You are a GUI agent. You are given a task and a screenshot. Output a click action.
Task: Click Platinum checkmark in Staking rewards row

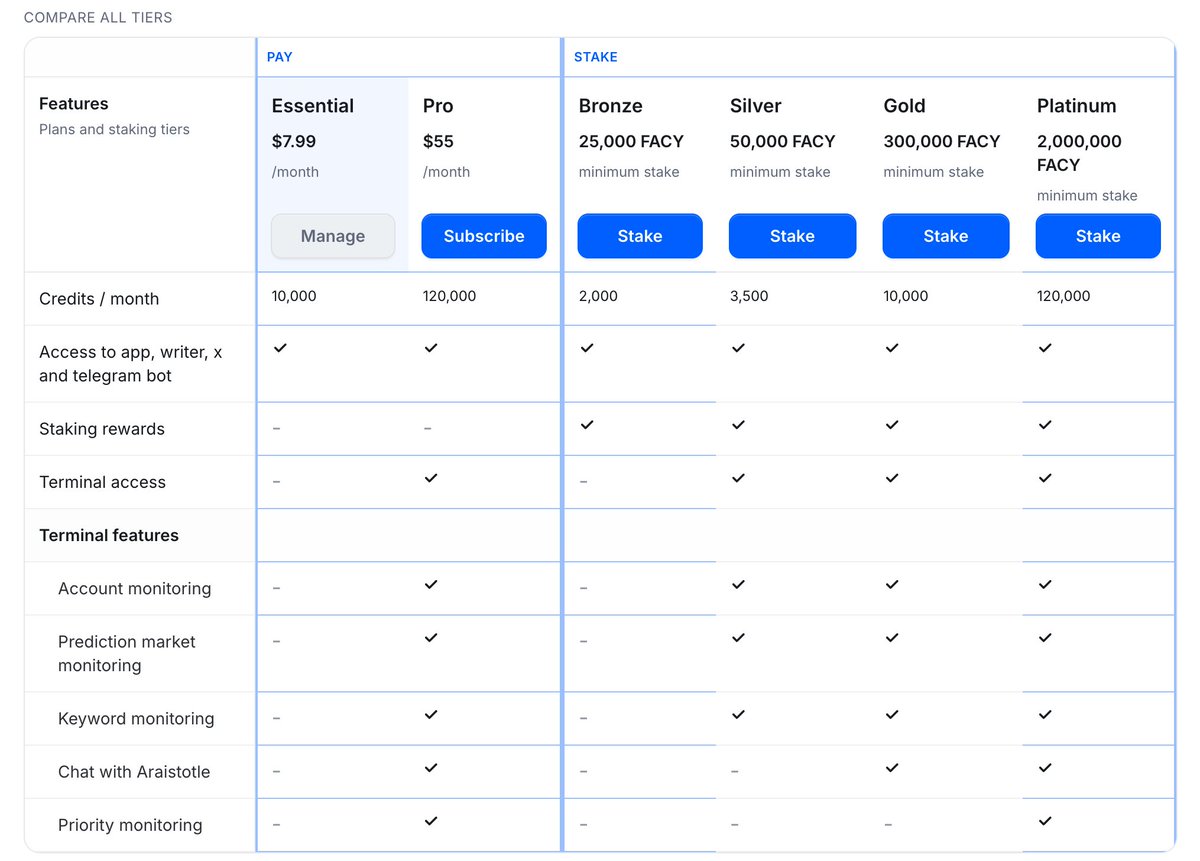tap(1045, 425)
